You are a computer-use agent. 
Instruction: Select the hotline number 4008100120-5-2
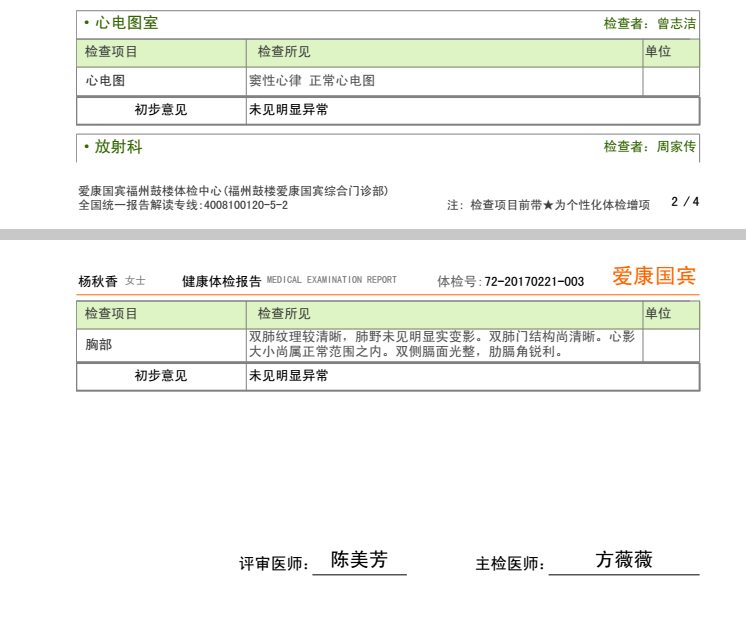pyautogui.click(x=246, y=205)
